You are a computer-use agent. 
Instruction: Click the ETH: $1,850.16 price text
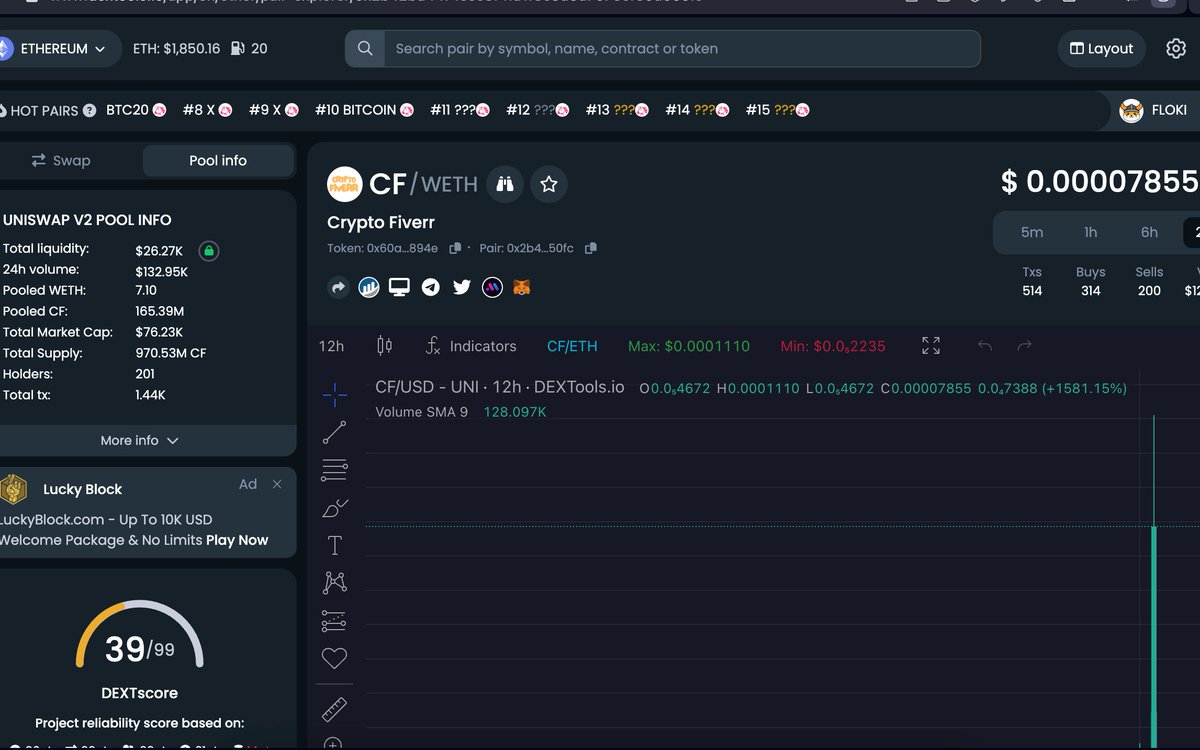click(x=176, y=48)
